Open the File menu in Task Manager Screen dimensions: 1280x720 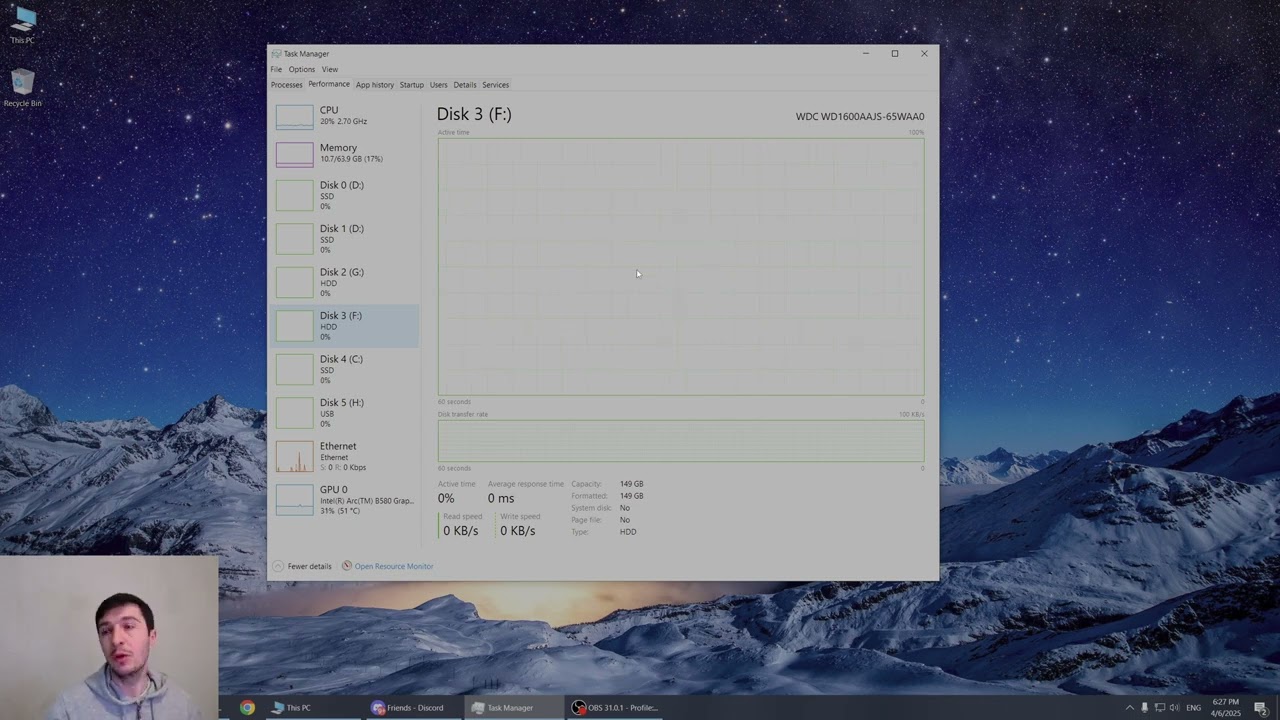pos(276,69)
